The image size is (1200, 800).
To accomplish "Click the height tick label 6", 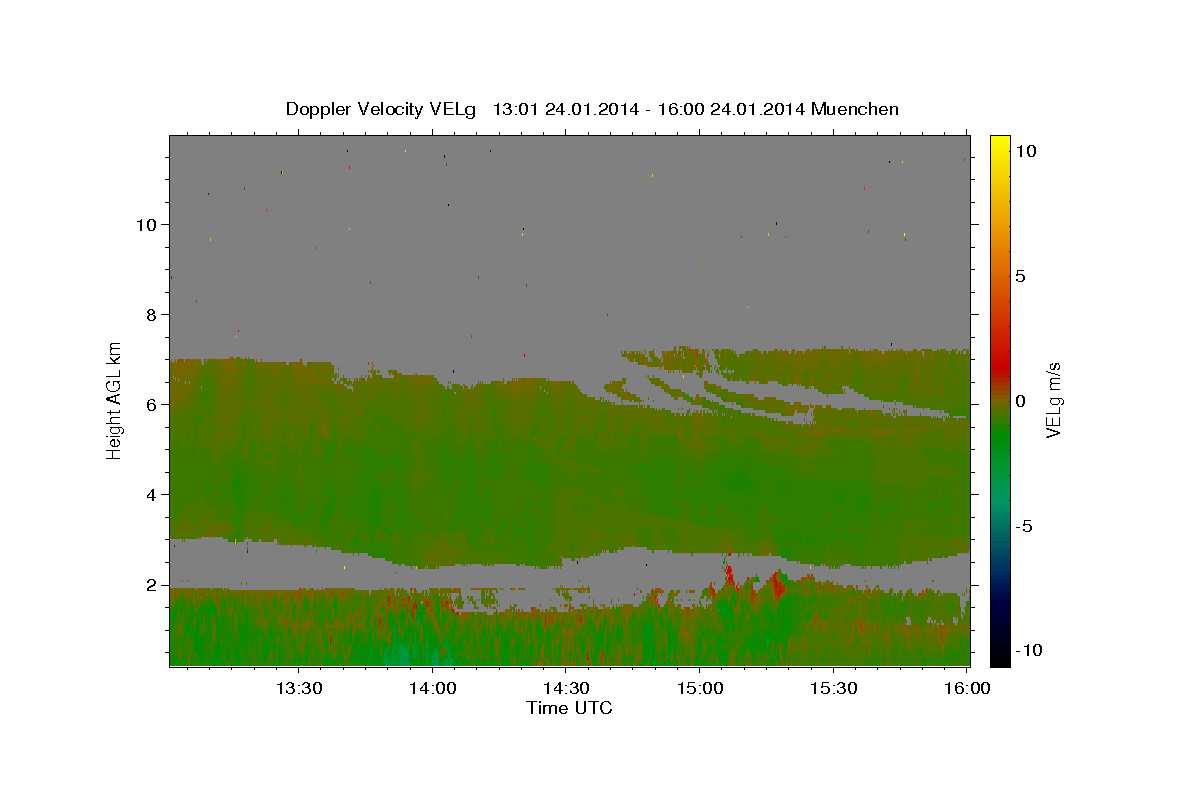I will 151,404.
